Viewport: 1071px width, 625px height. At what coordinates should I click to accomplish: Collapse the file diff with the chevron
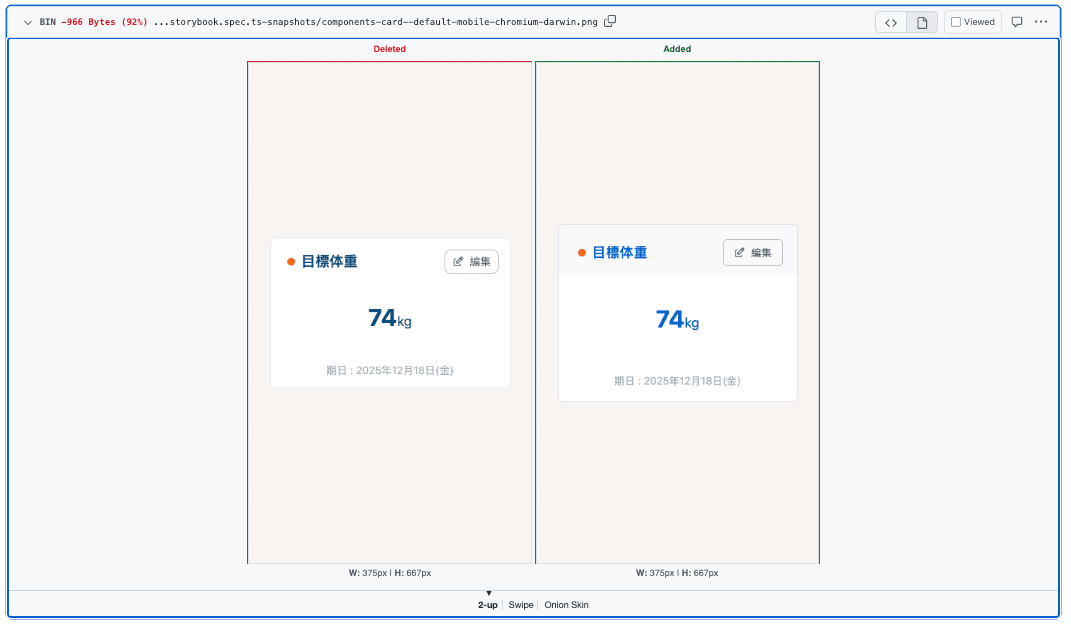pos(27,23)
